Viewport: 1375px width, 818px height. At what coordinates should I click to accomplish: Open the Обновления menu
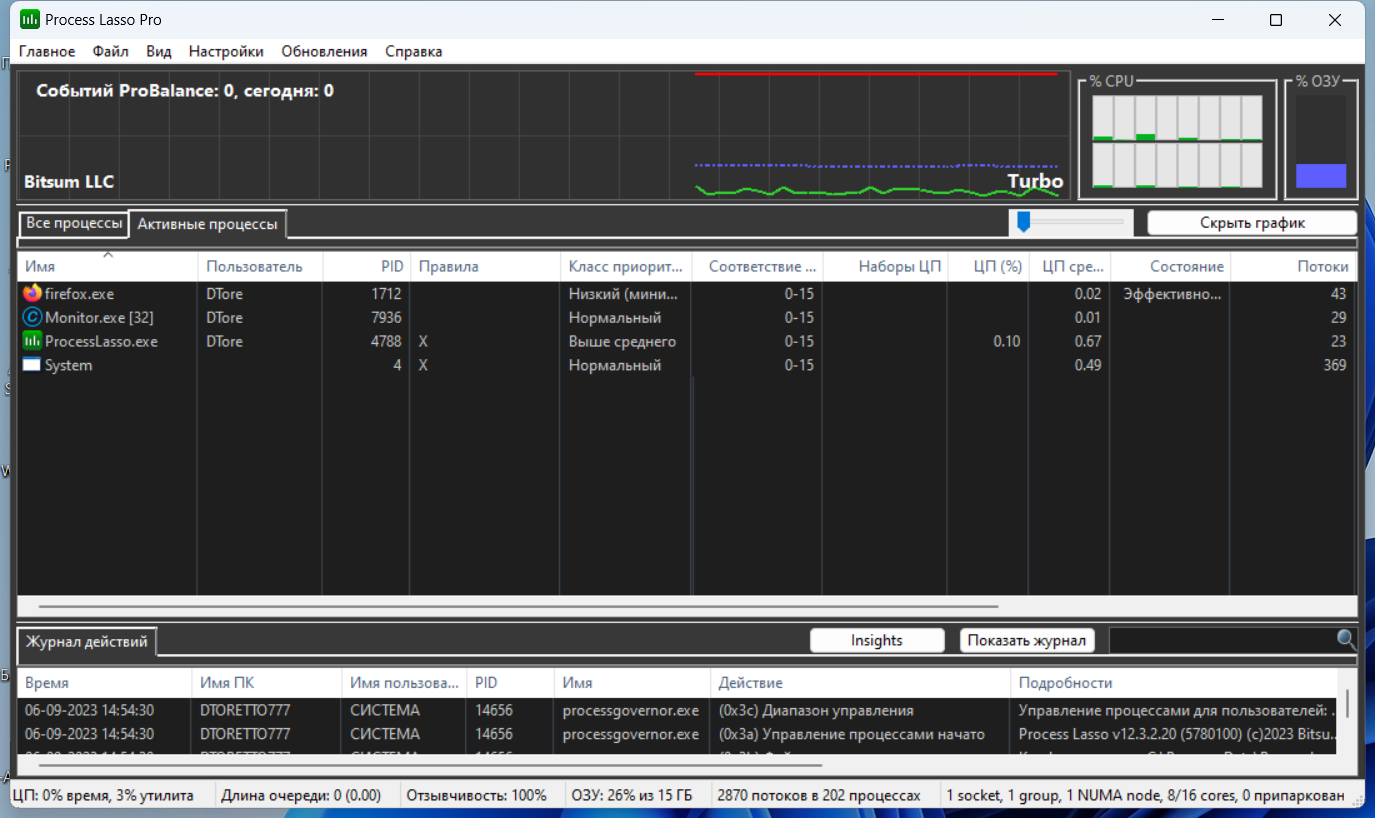[x=324, y=51]
